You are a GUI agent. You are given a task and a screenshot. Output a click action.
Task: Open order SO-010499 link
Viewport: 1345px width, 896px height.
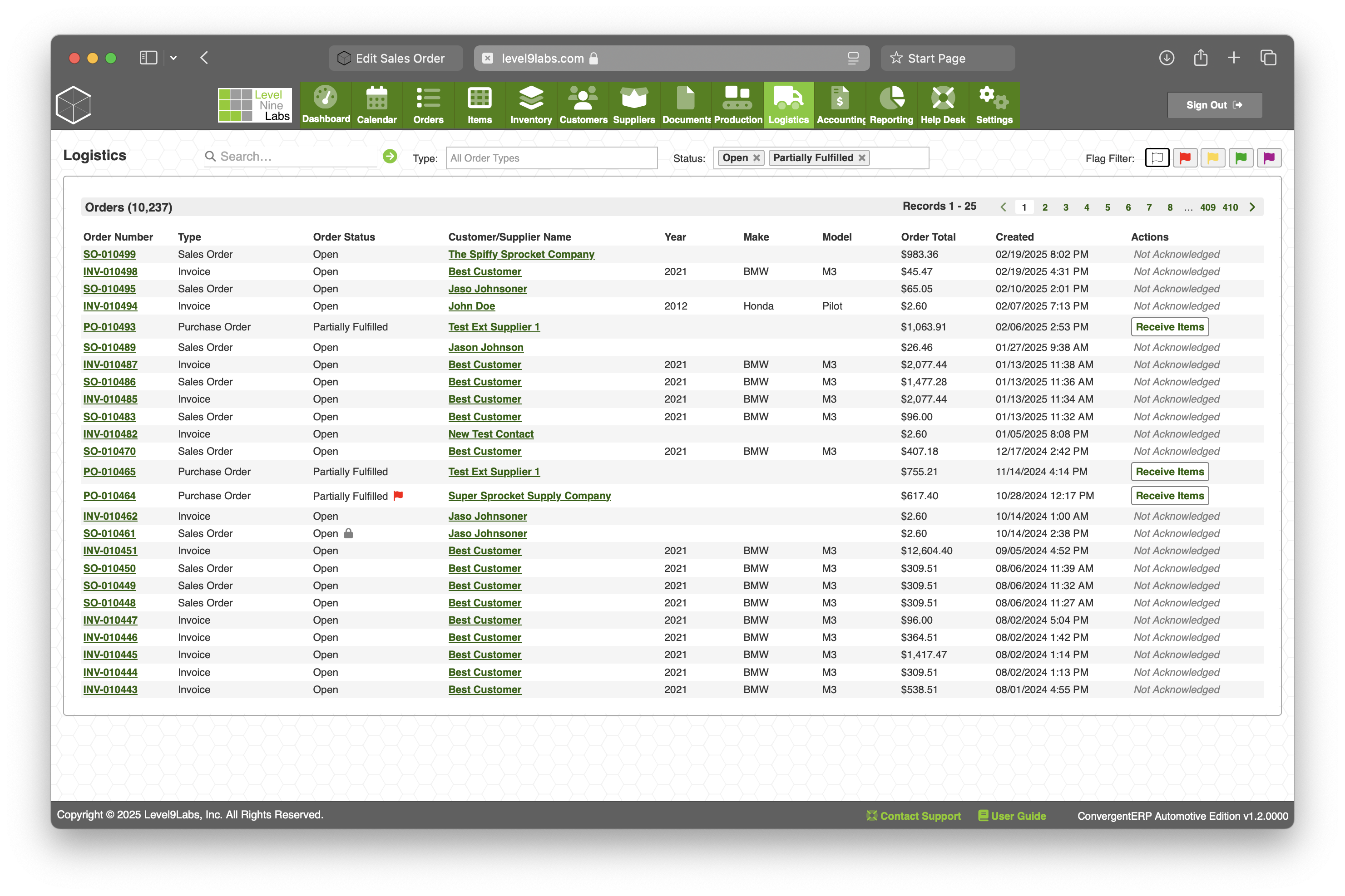(110, 254)
